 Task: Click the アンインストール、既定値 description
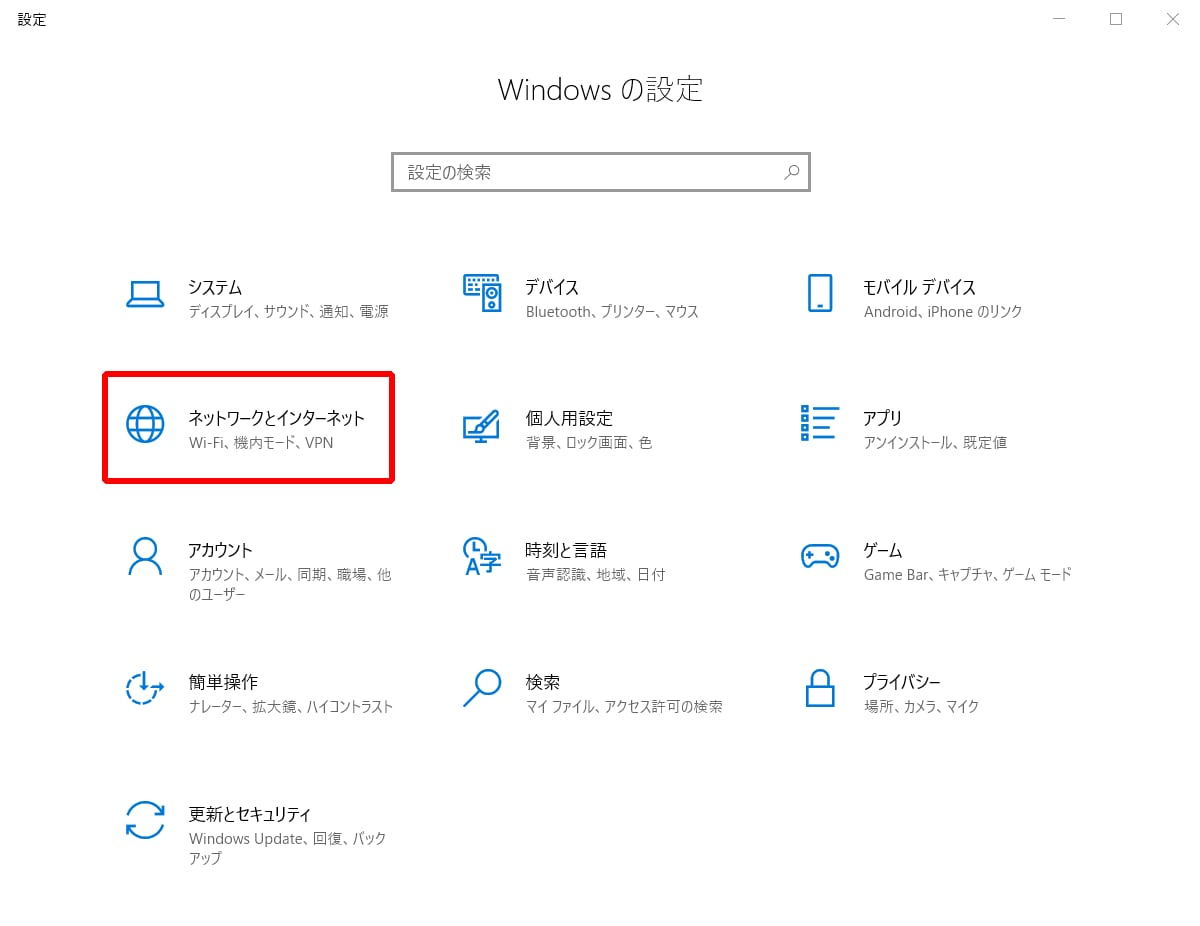[x=935, y=442]
